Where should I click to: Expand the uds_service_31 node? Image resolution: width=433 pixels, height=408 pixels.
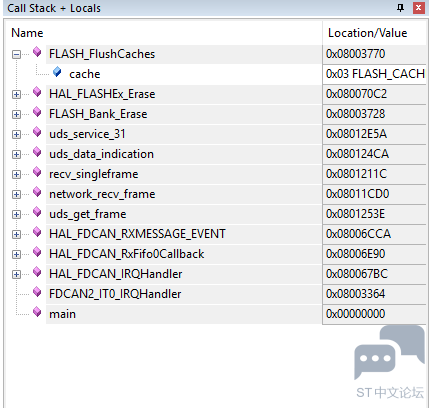click(x=16, y=134)
